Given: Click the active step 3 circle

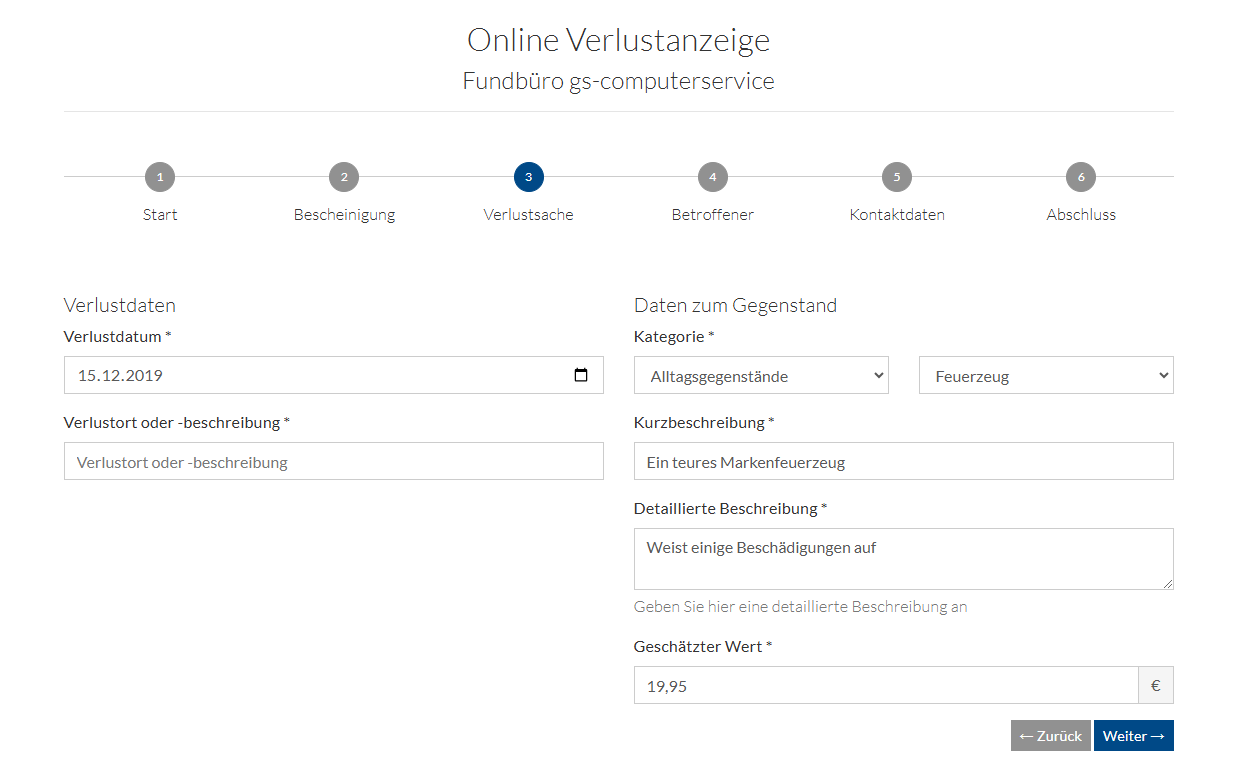Looking at the screenshot, I should pos(528,177).
